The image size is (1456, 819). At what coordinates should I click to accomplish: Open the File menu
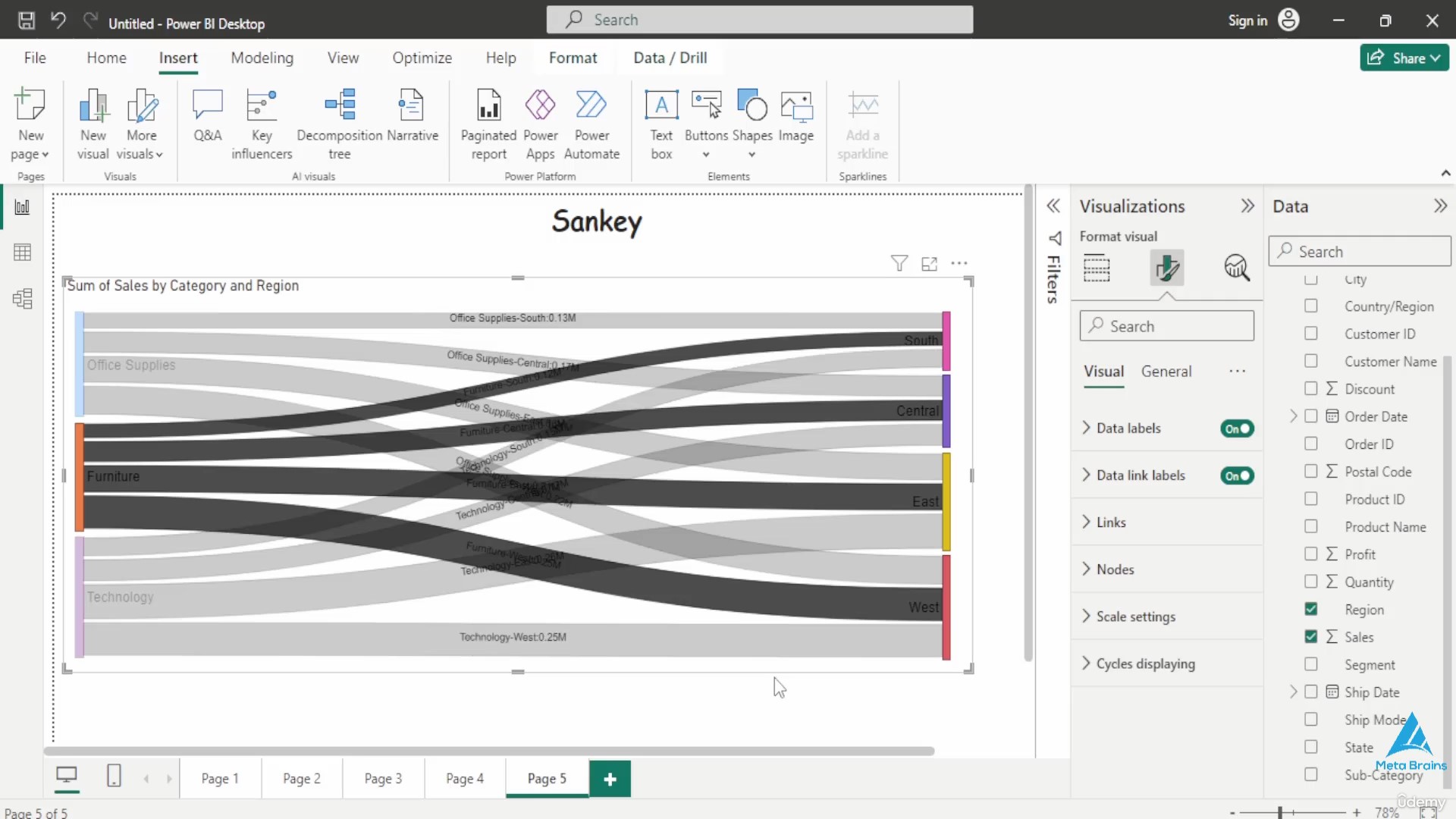point(35,58)
